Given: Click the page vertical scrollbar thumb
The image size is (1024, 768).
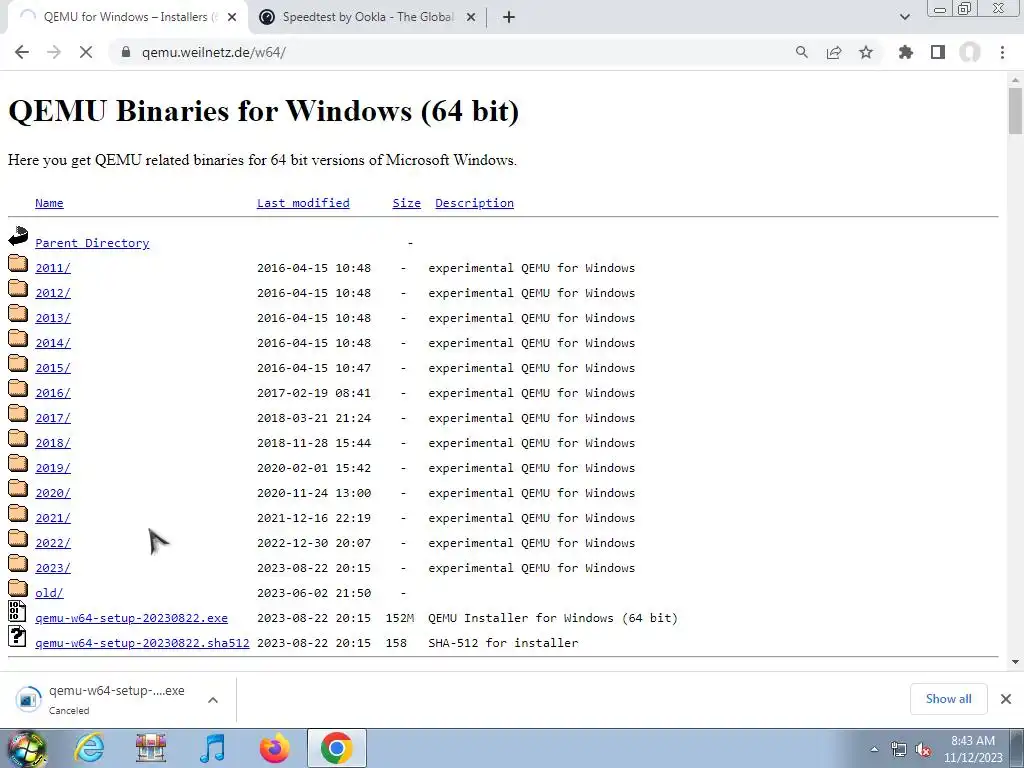Looking at the screenshot, I should tap(1015, 110).
